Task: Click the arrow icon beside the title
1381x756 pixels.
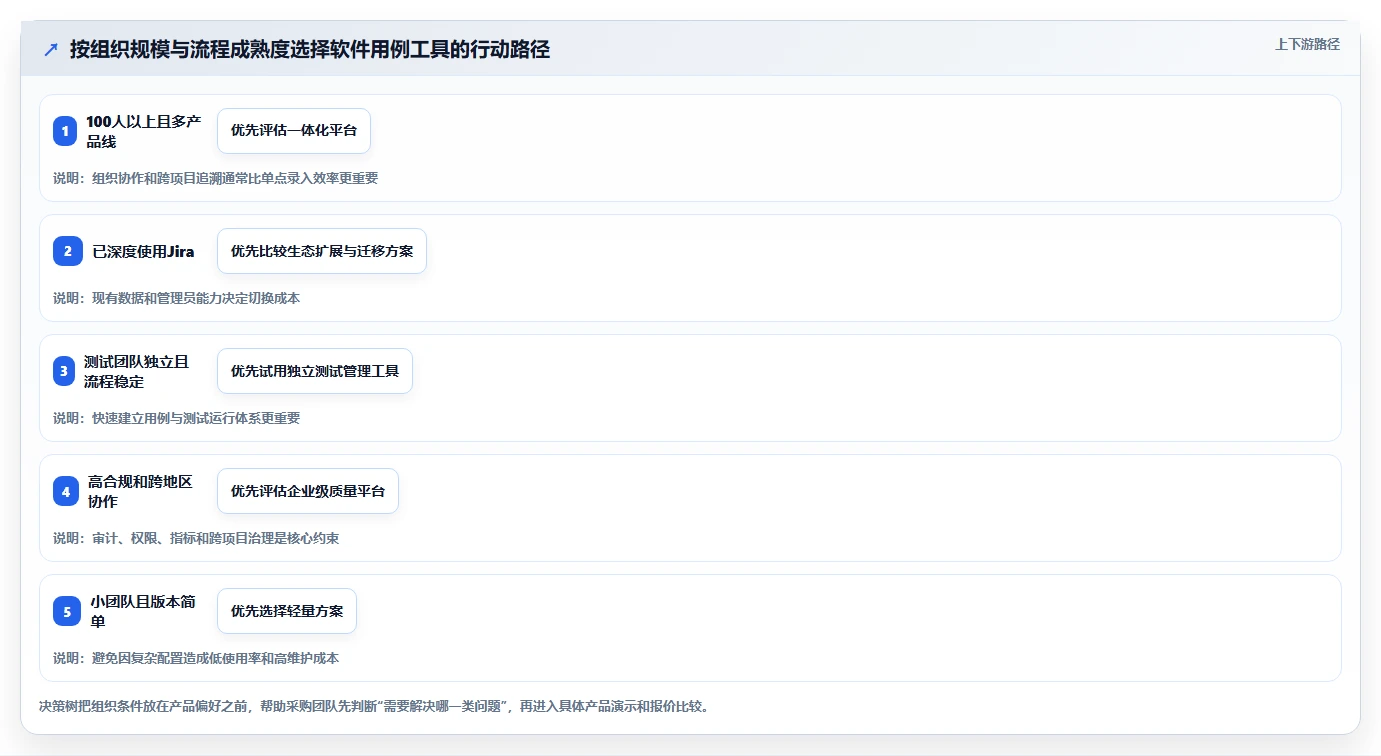Action: tap(51, 49)
